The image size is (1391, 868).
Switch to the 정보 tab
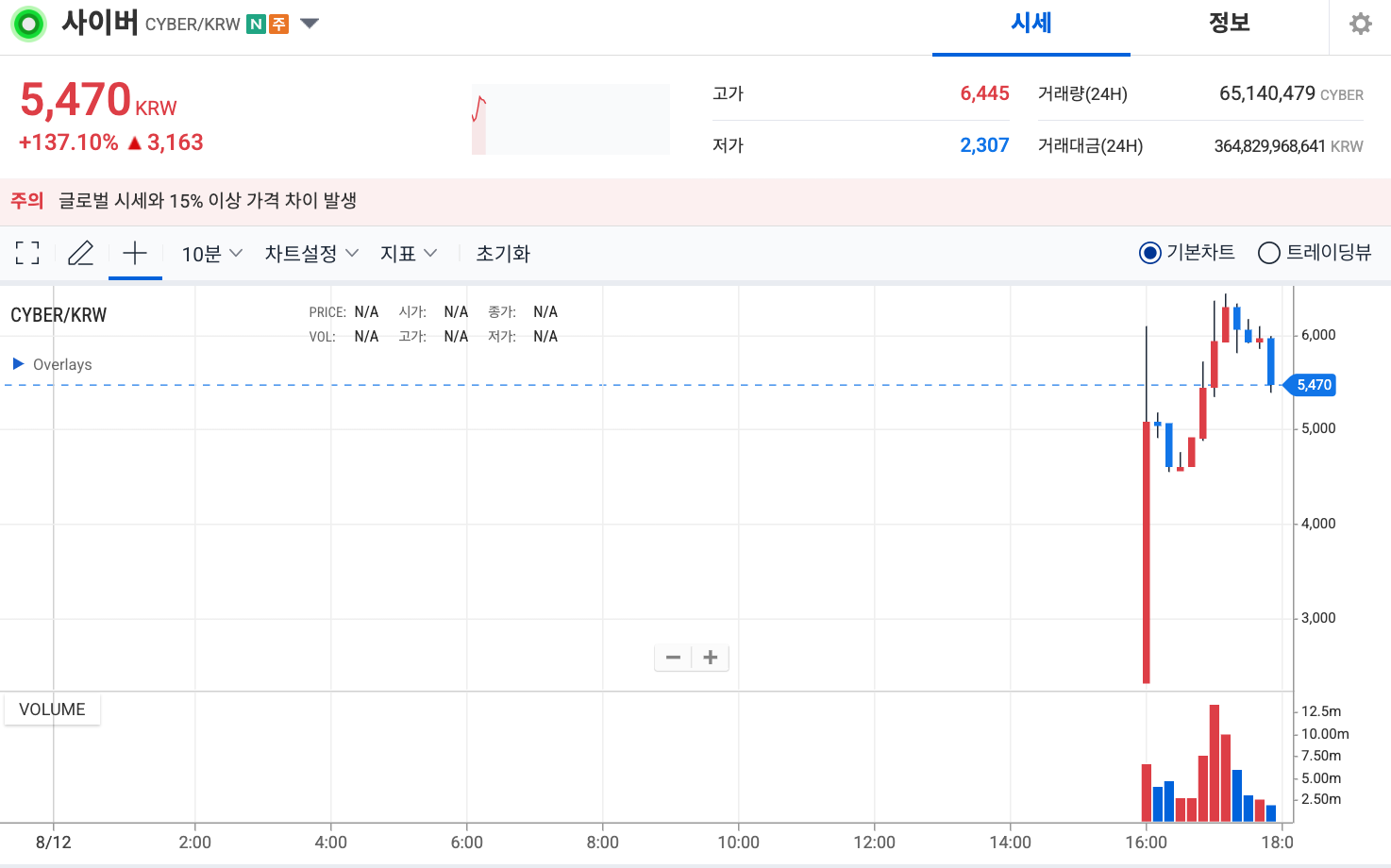click(x=1229, y=24)
